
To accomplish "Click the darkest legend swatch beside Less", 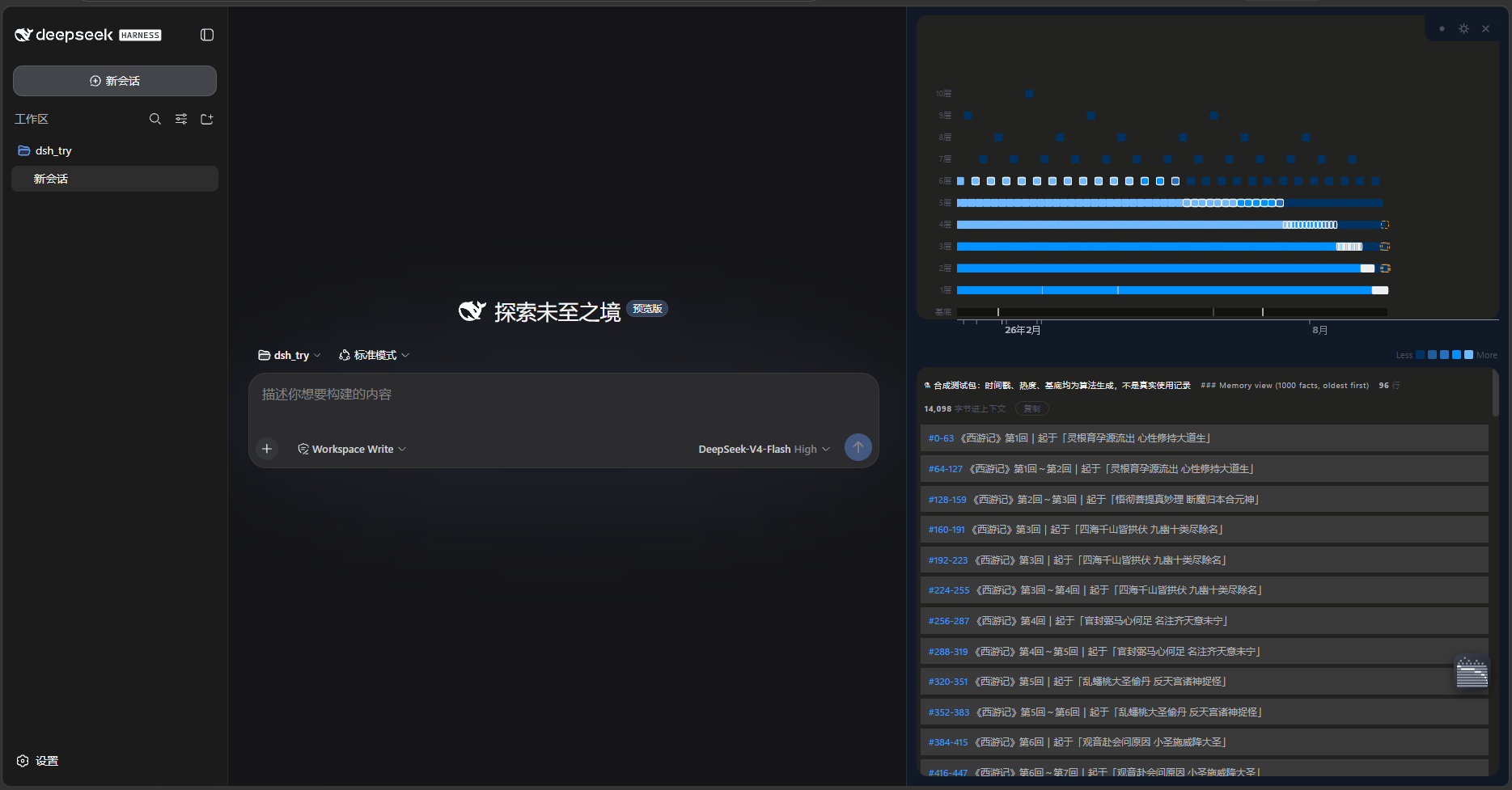I will pyautogui.click(x=1420, y=355).
